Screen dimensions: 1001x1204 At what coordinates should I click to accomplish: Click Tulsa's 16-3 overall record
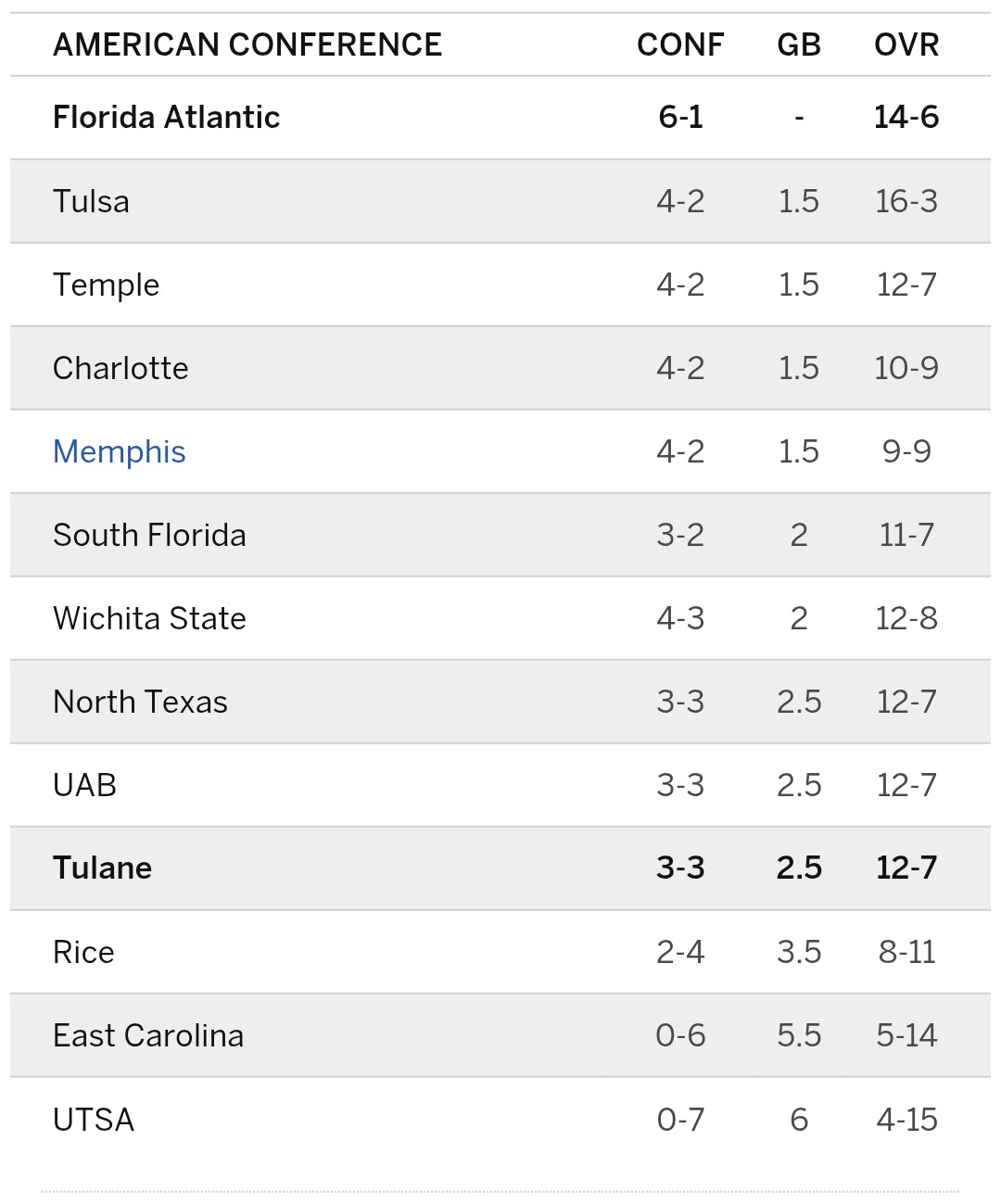point(906,201)
